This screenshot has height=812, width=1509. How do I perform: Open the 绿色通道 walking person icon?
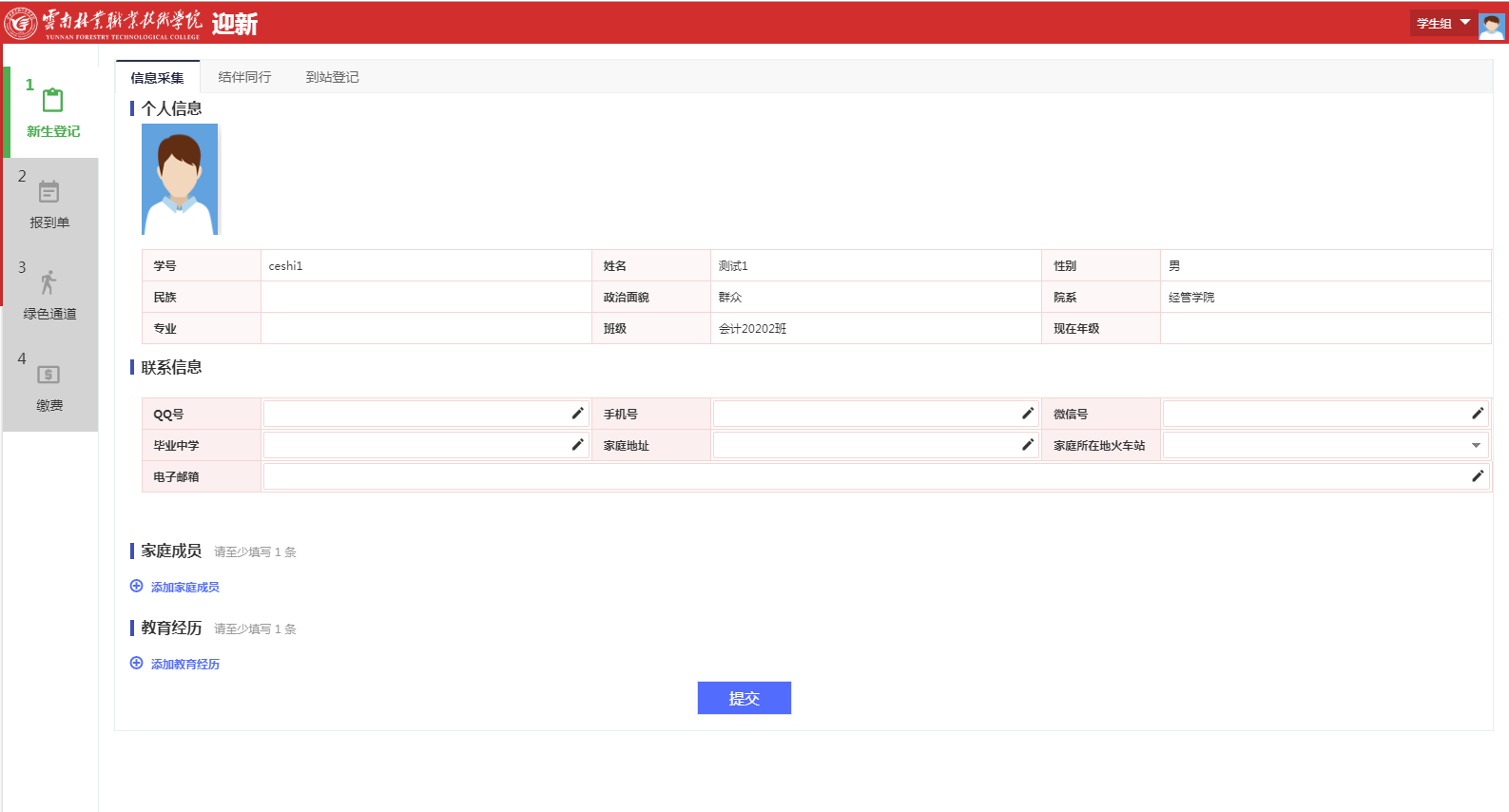pyautogui.click(x=48, y=282)
